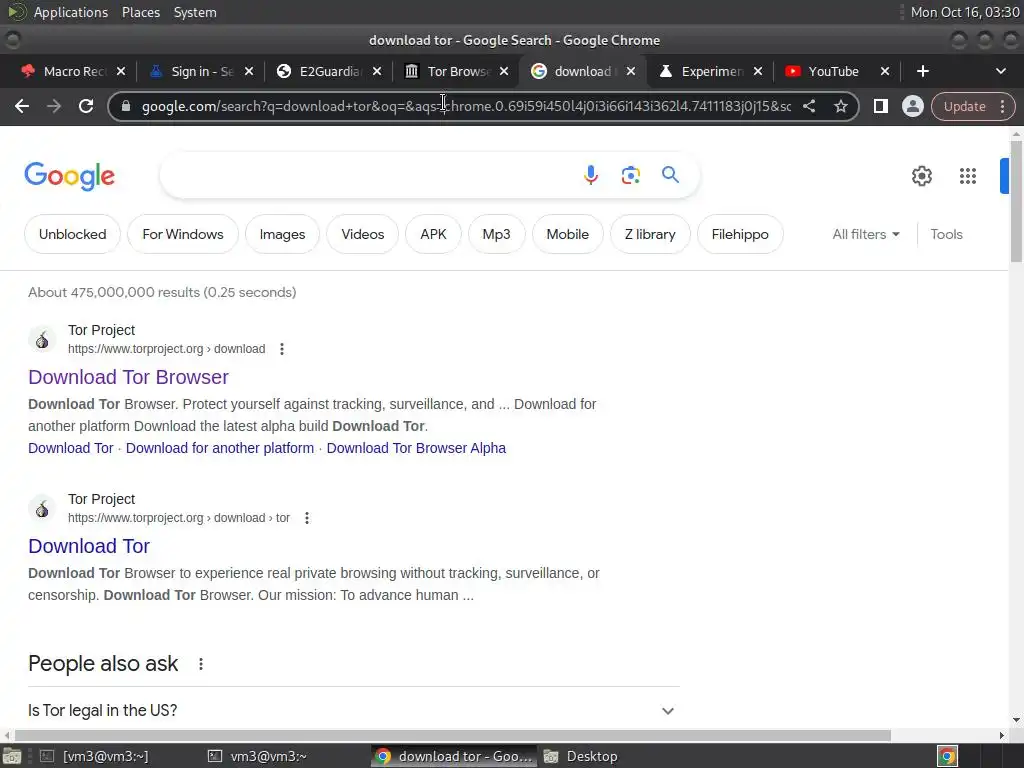Open the Download Tor result heading

(x=89, y=547)
